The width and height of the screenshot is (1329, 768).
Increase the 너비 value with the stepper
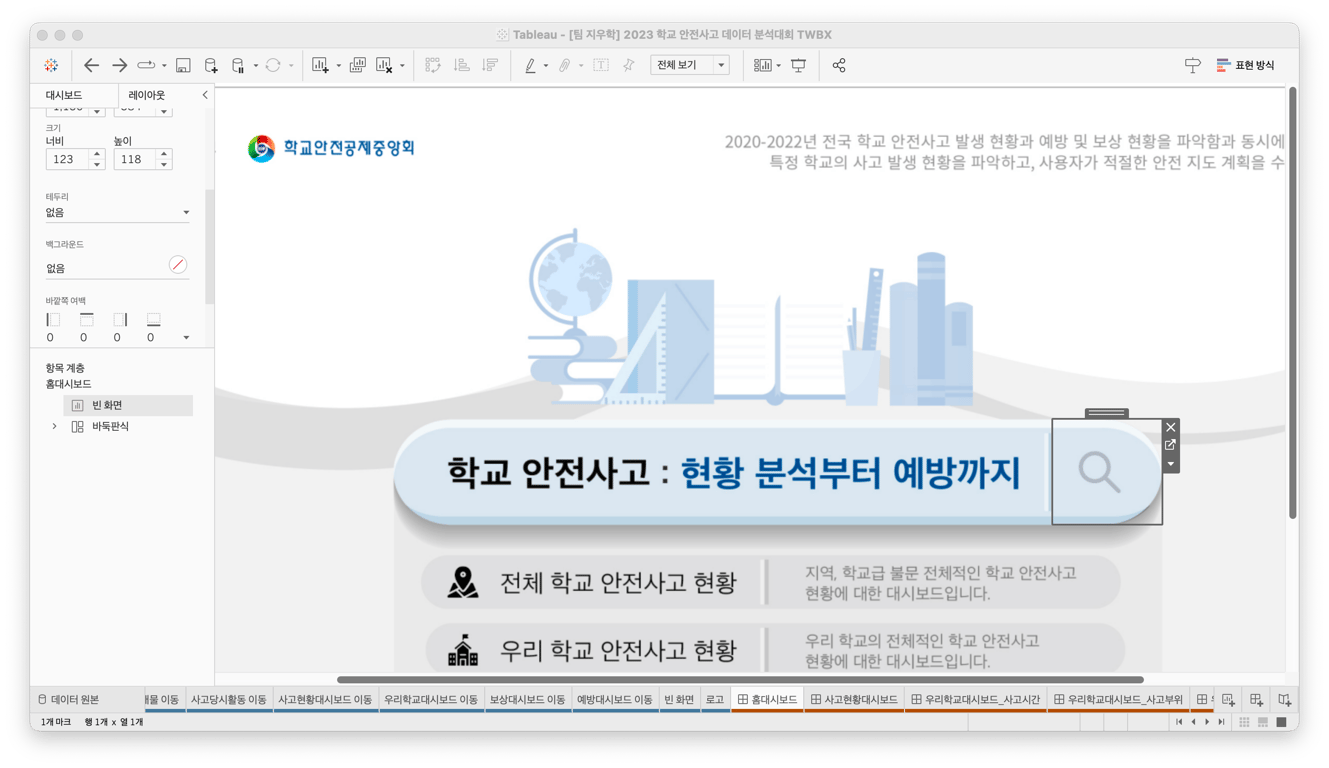(97, 155)
